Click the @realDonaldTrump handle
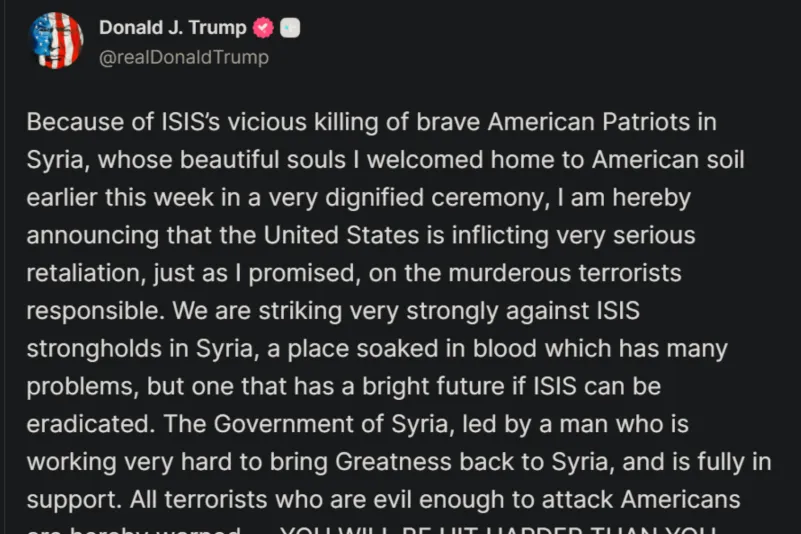This screenshot has height=534, width=801. pyautogui.click(x=184, y=57)
